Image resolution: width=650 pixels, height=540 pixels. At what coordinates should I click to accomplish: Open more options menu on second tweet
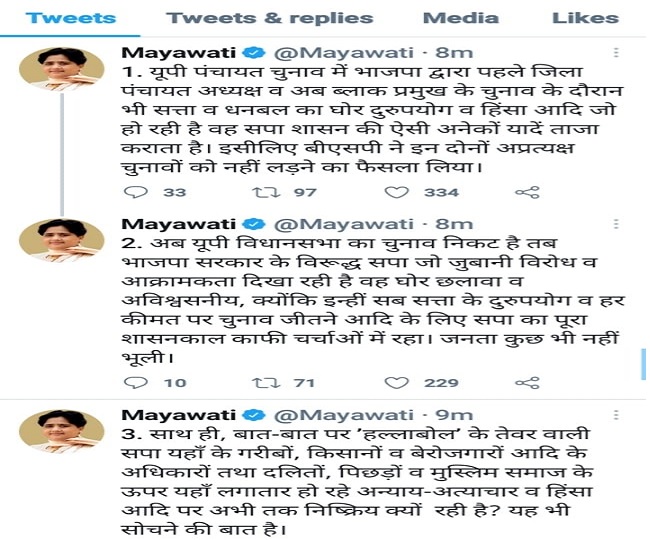[616, 224]
